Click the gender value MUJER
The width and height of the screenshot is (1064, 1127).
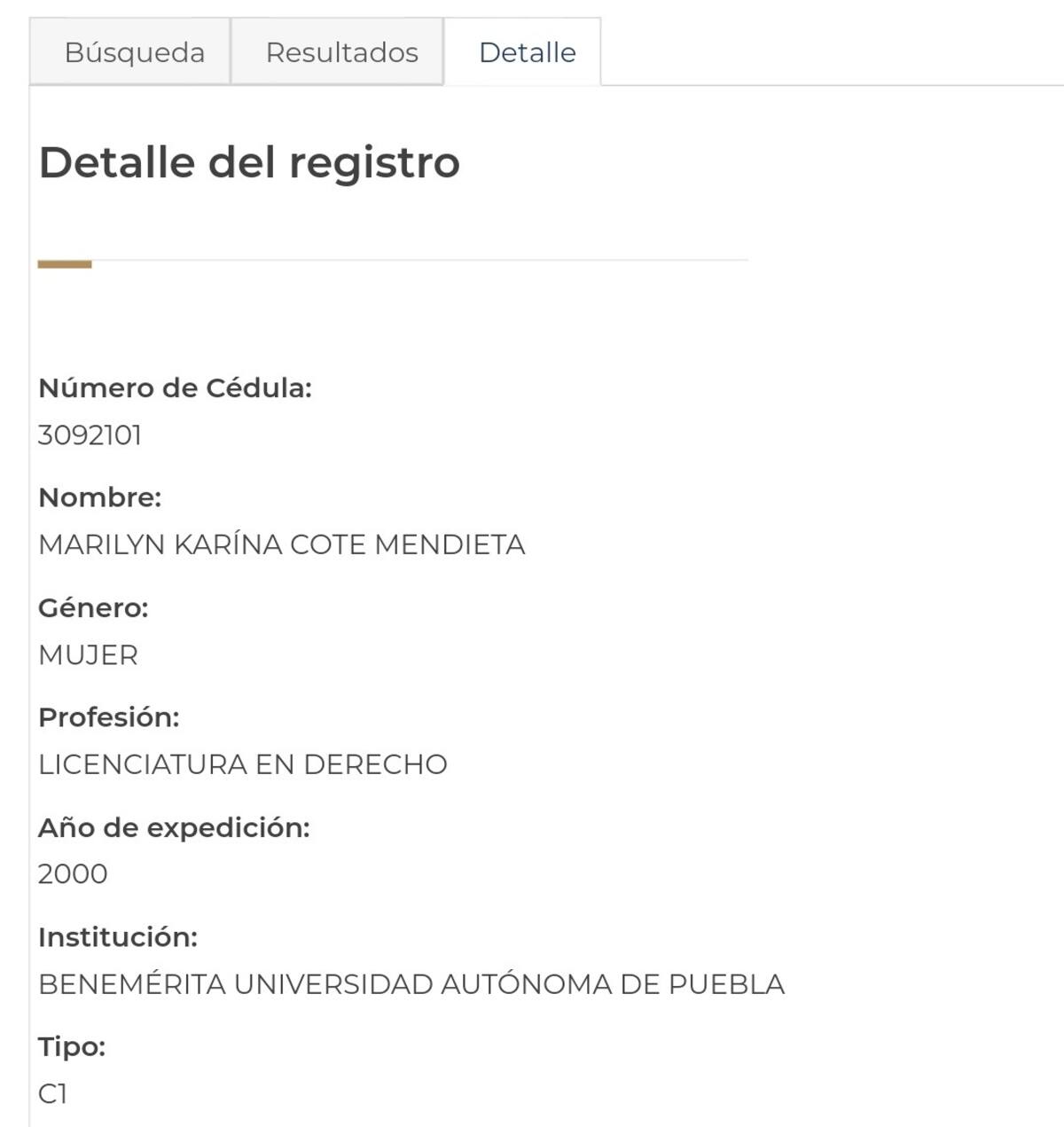[x=88, y=655]
